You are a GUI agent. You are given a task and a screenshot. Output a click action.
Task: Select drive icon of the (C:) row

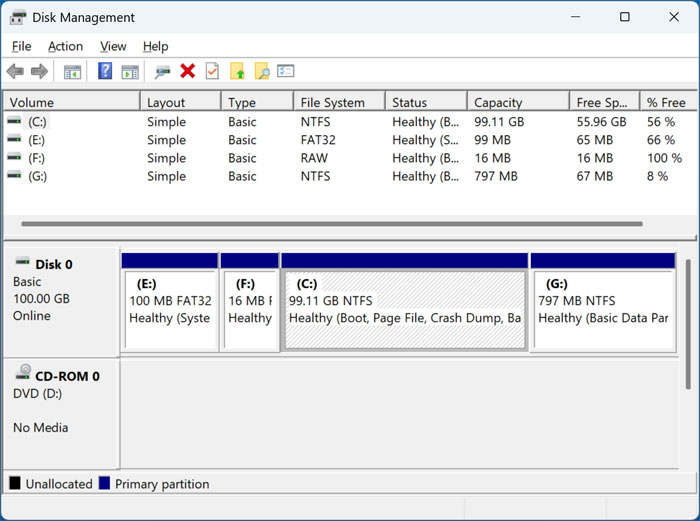tap(14, 121)
